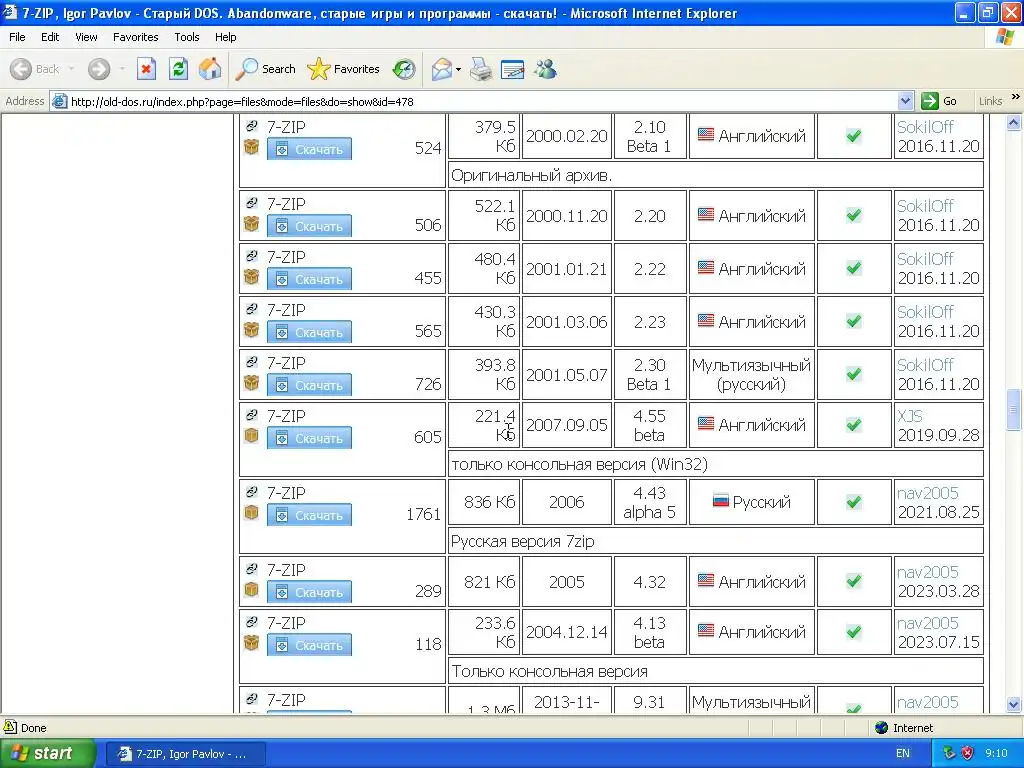Viewport: 1024px width, 768px height.
Task: Click the package box icon in 4.13 beta row
Action: (251, 642)
